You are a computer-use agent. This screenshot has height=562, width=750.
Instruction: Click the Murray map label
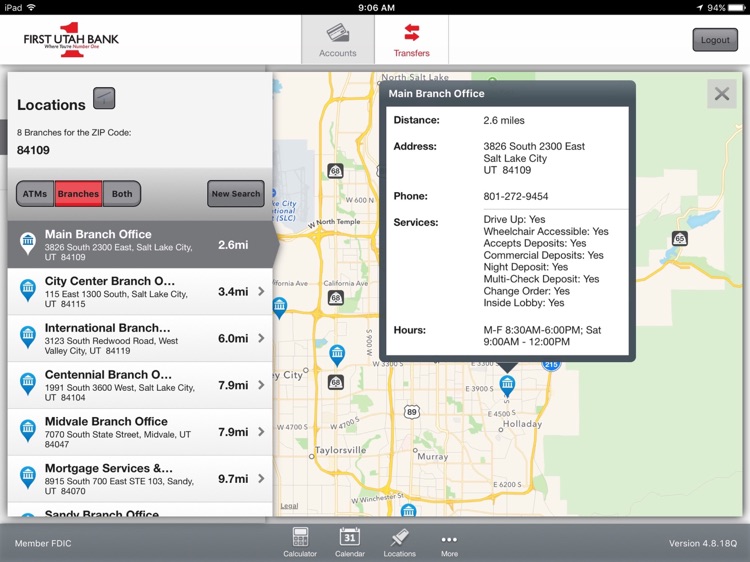[432, 456]
